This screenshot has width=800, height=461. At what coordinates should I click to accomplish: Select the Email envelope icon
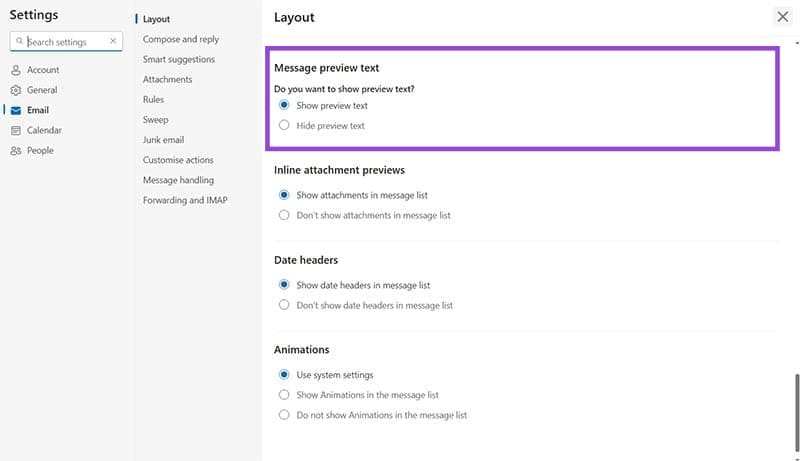pos(16,110)
